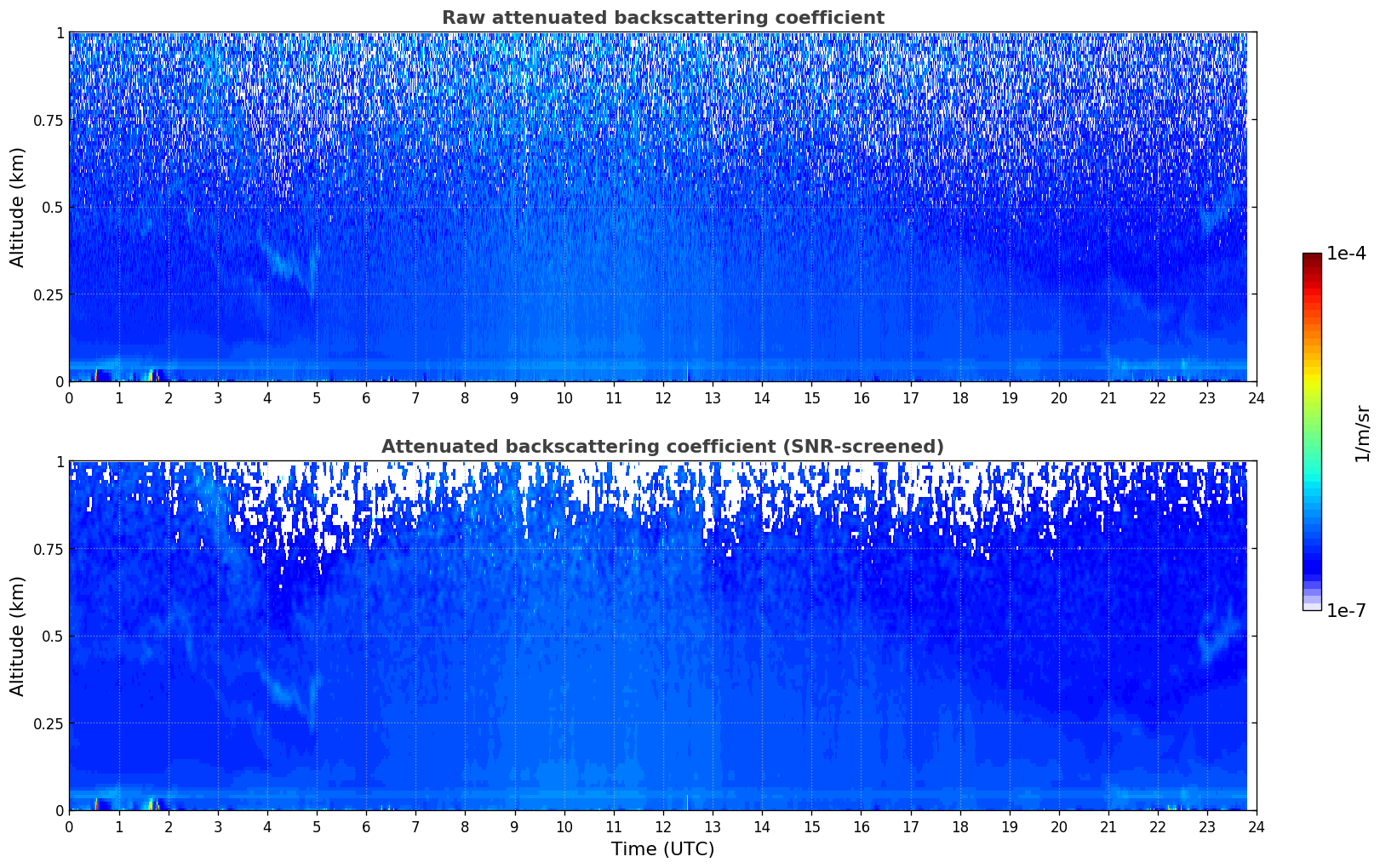
Task: Click the 'Attenuated backscattering coefficient (SNR-screened)' title
Action: (x=662, y=447)
